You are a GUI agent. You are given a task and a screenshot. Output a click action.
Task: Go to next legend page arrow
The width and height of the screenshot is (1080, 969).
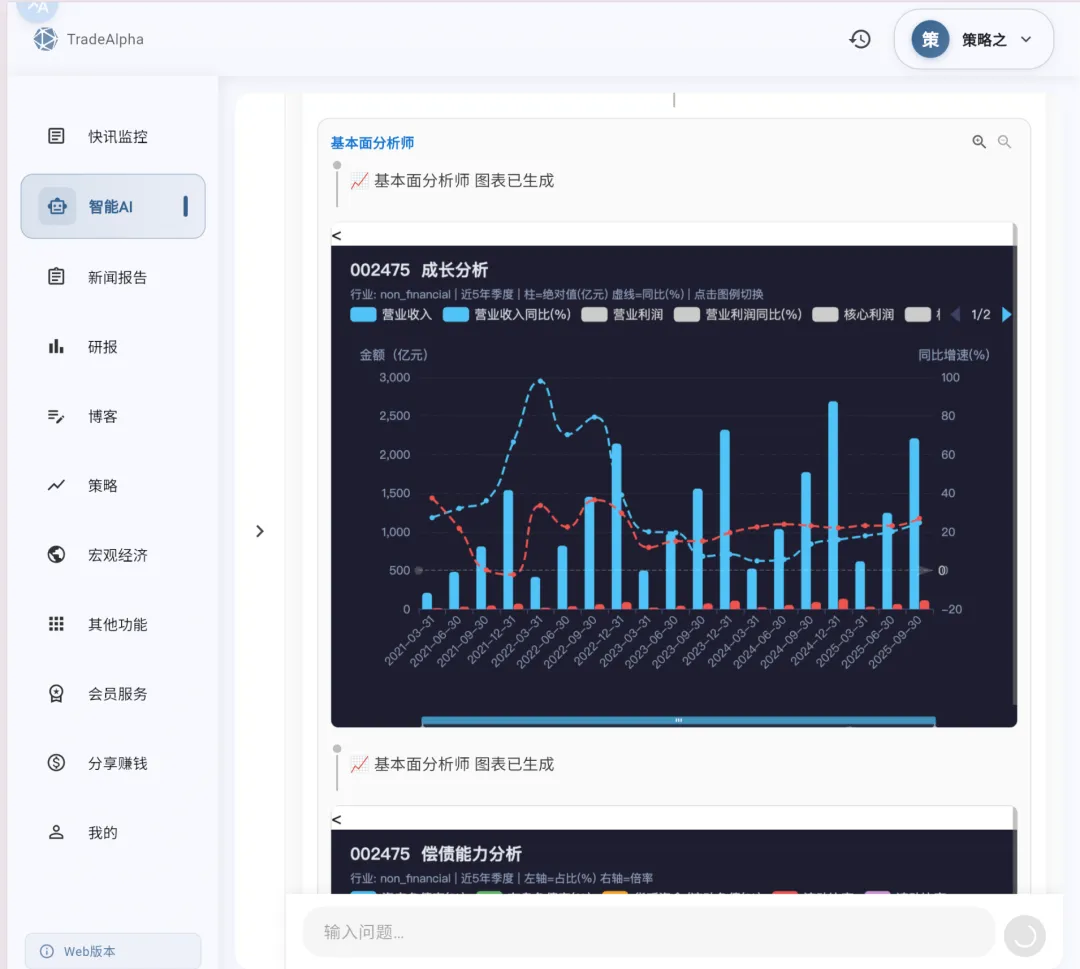[x=1006, y=315]
